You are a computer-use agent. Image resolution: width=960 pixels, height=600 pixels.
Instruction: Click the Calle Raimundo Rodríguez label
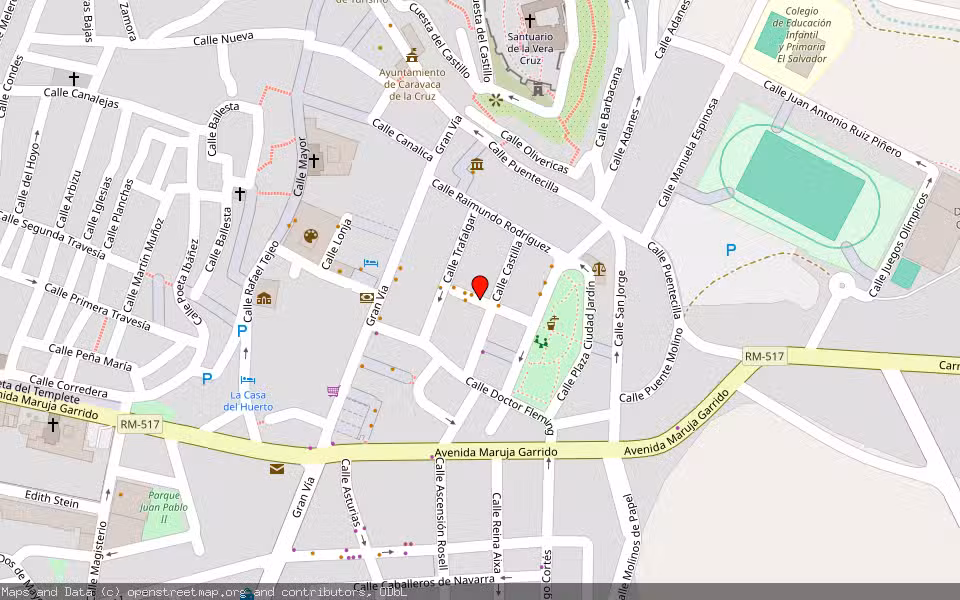click(491, 215)
